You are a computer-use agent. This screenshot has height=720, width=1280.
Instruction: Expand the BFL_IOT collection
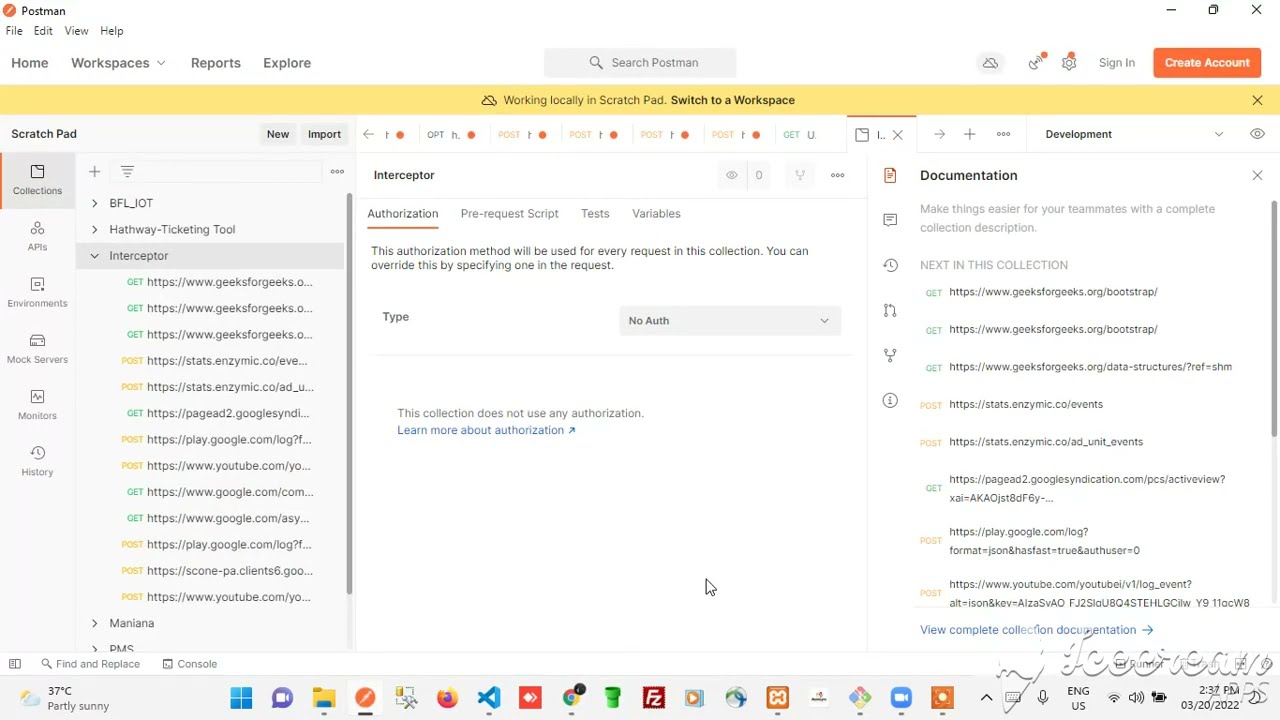(94, 203)
